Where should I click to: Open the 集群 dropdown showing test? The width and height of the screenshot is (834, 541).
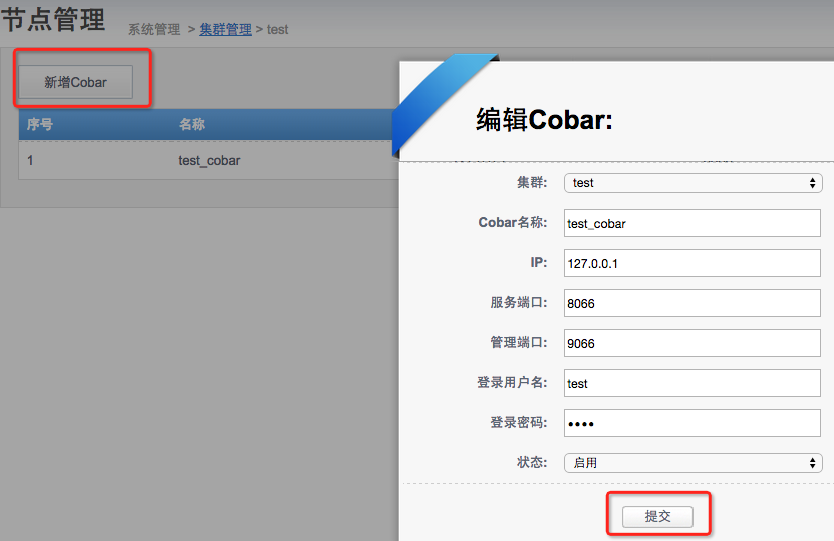693,183
